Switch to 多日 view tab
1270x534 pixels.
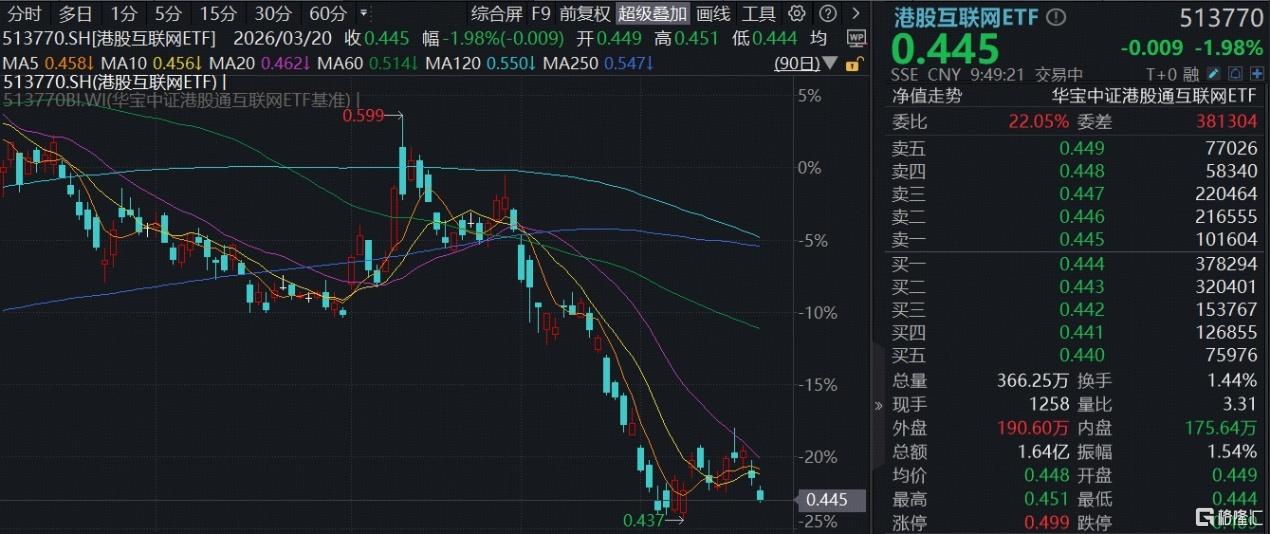(x=75, y=14)
